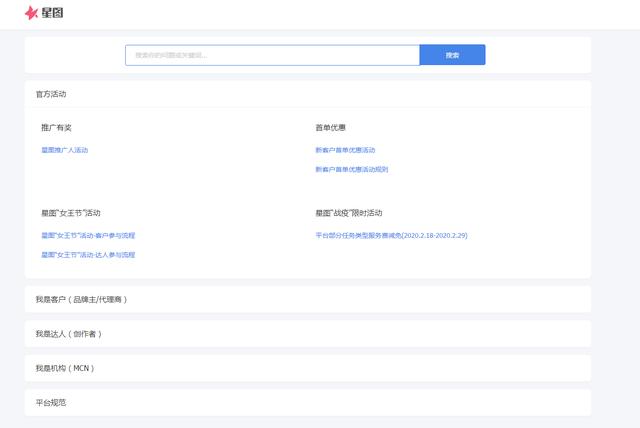Click the 星图"女王节"活动 category heading

(x=70, y=213)
